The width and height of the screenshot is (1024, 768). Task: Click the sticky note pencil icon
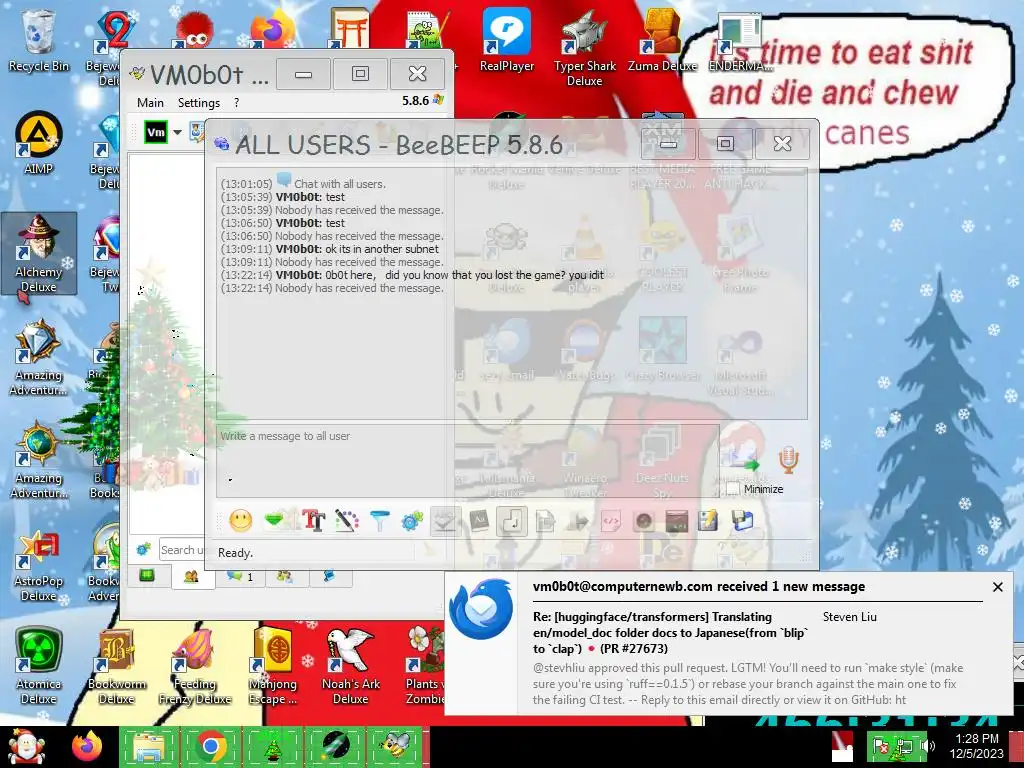click(708, 521)
